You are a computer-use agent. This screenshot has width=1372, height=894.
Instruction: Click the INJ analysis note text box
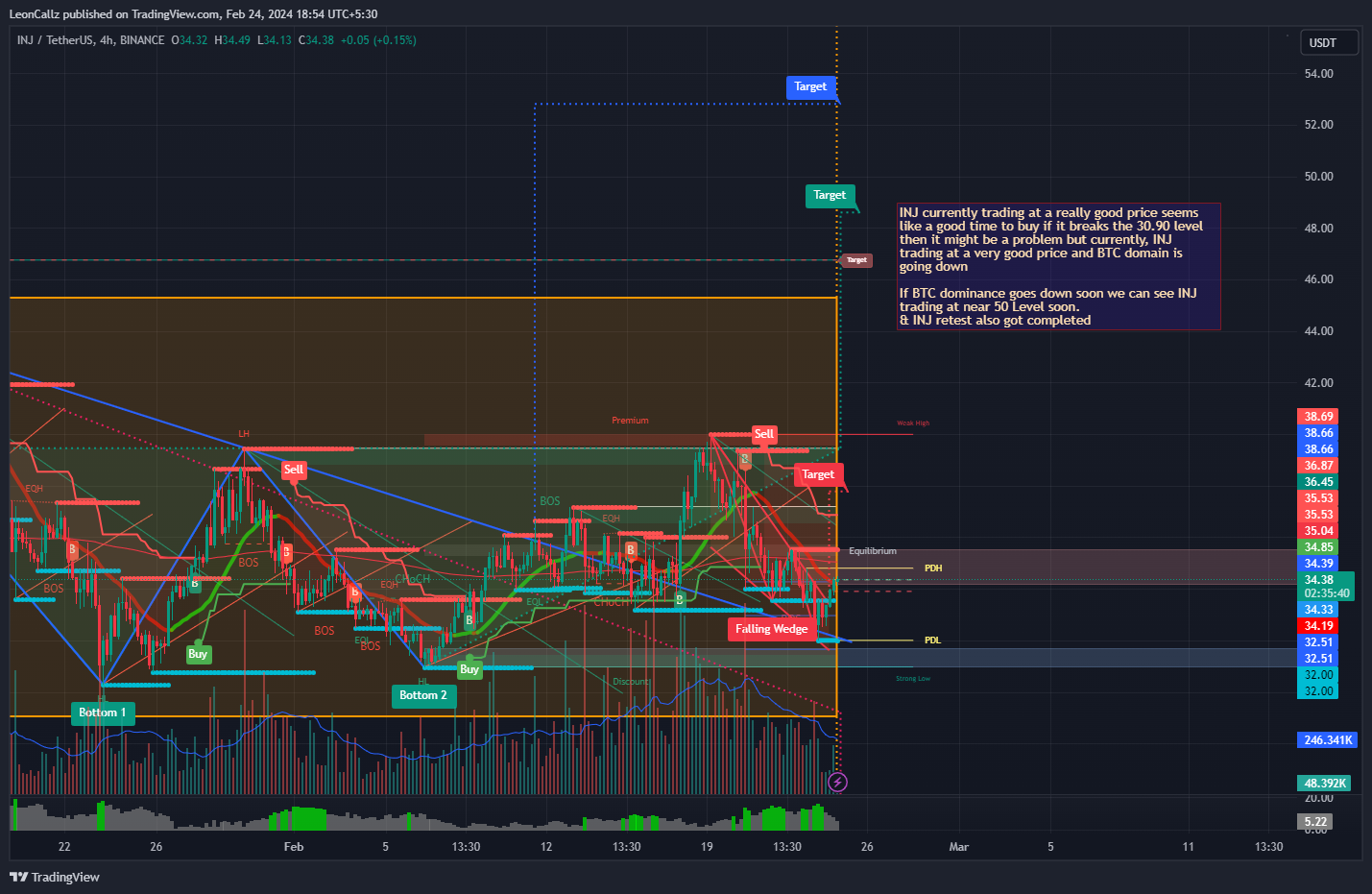pos(1058,266)
